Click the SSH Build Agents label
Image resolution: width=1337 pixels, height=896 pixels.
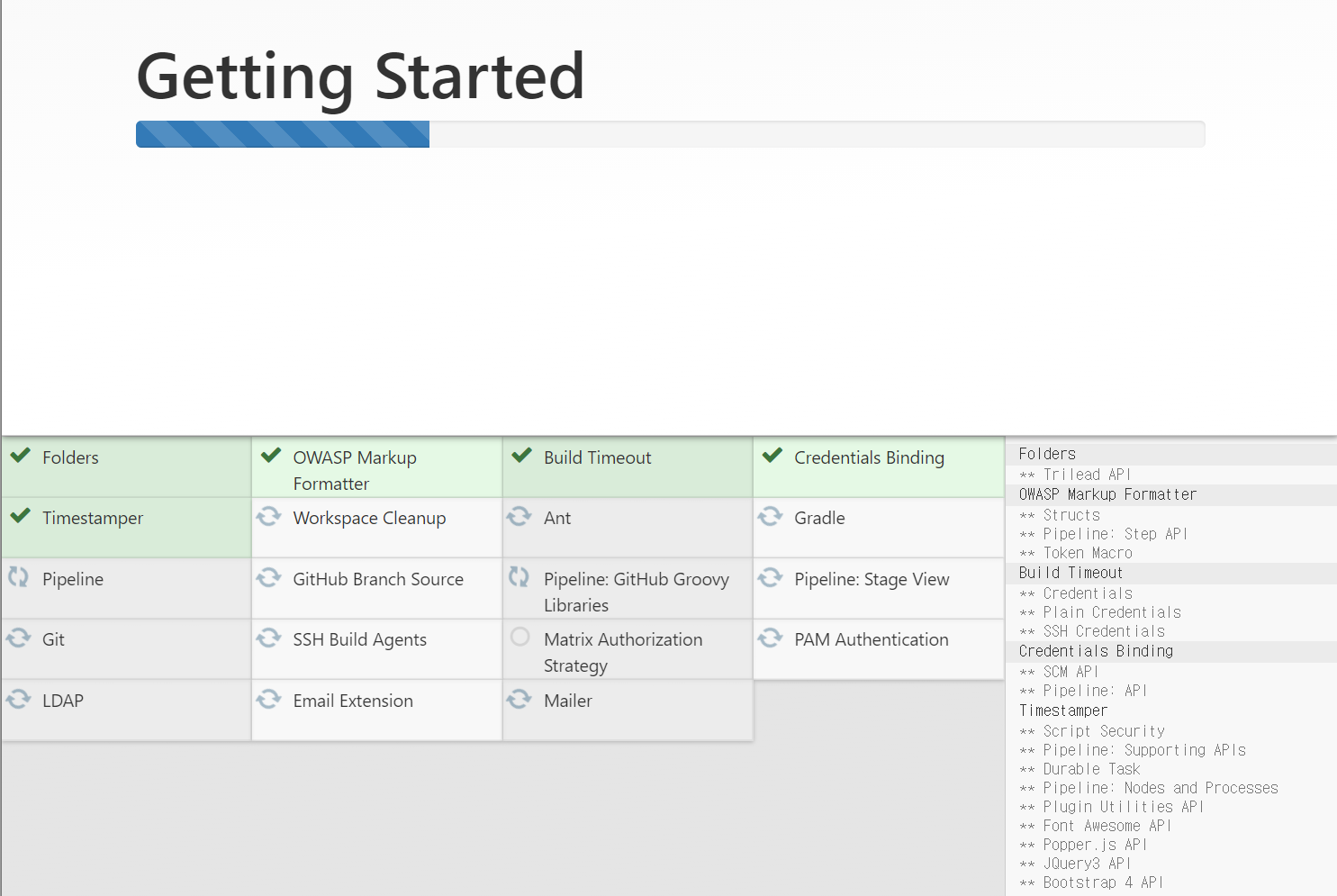[359, 639]
